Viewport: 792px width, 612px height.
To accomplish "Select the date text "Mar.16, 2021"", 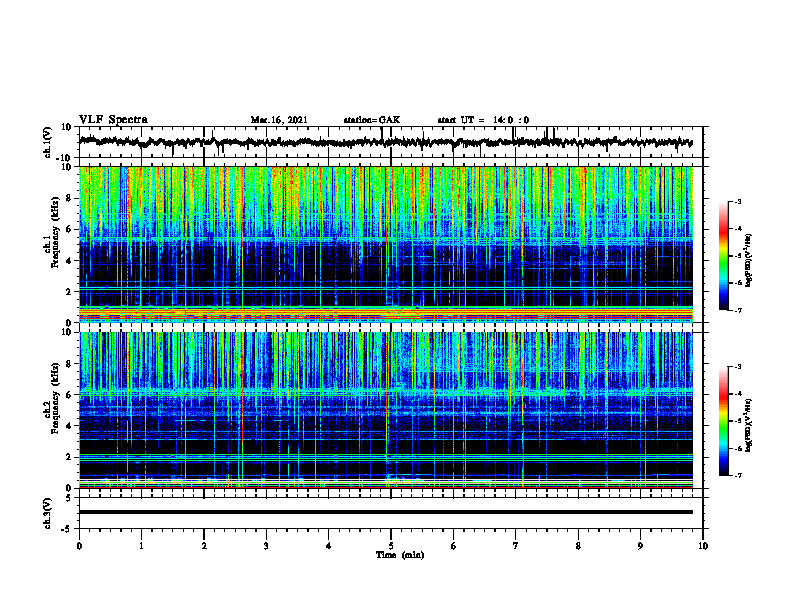I will point(279,120).
